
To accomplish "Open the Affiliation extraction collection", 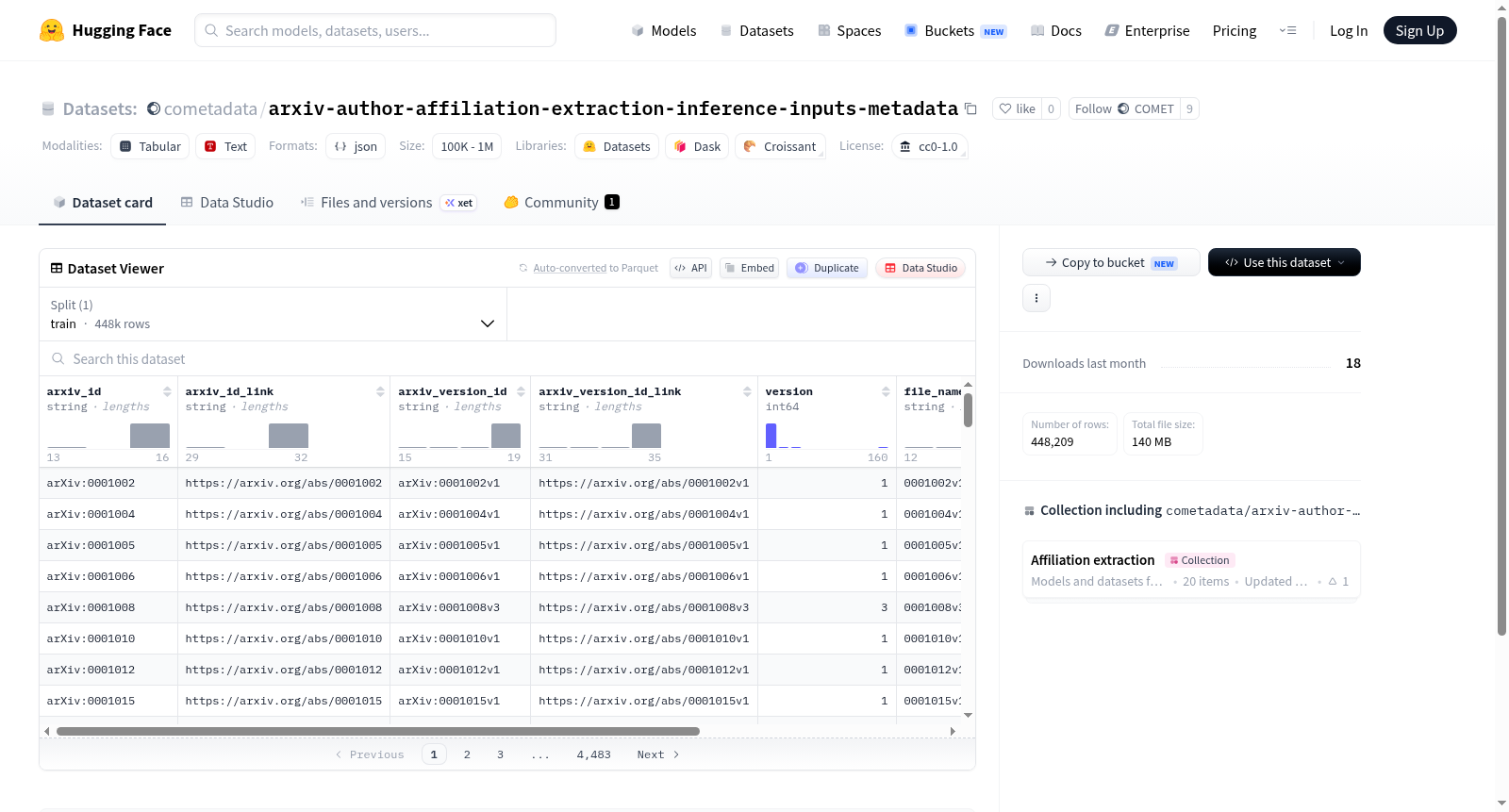I will tap(1092, 560).
